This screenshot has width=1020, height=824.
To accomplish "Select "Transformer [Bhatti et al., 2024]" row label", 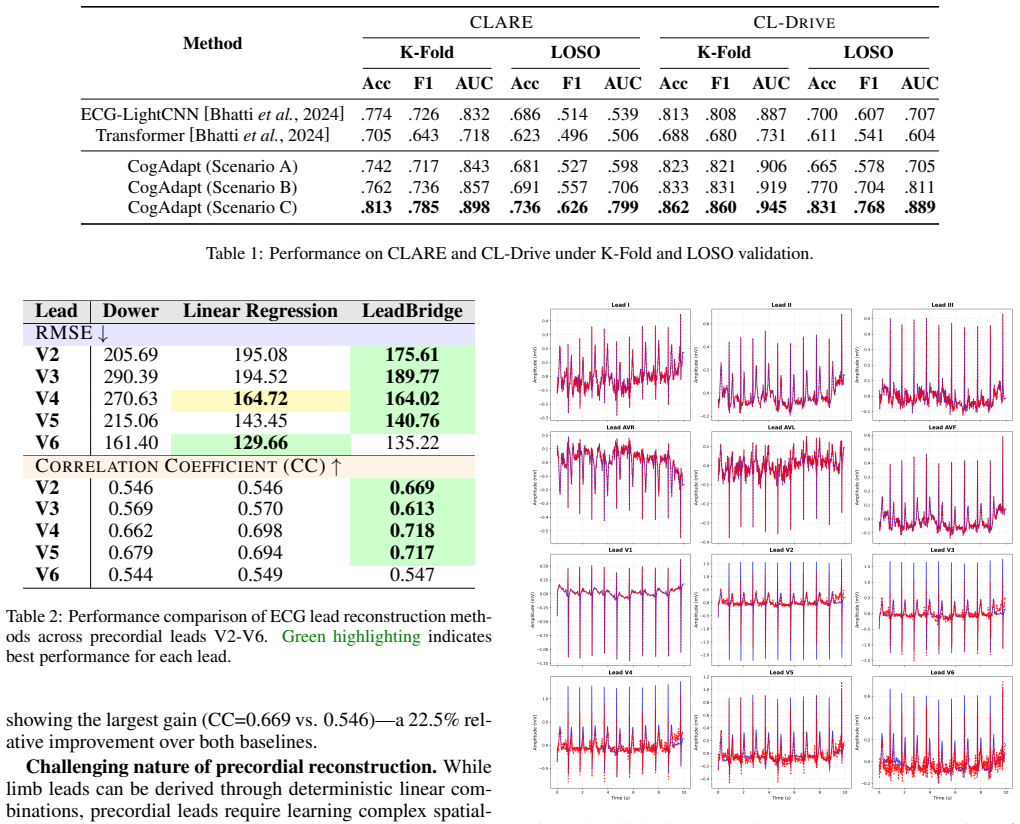I will pos(213,135).
